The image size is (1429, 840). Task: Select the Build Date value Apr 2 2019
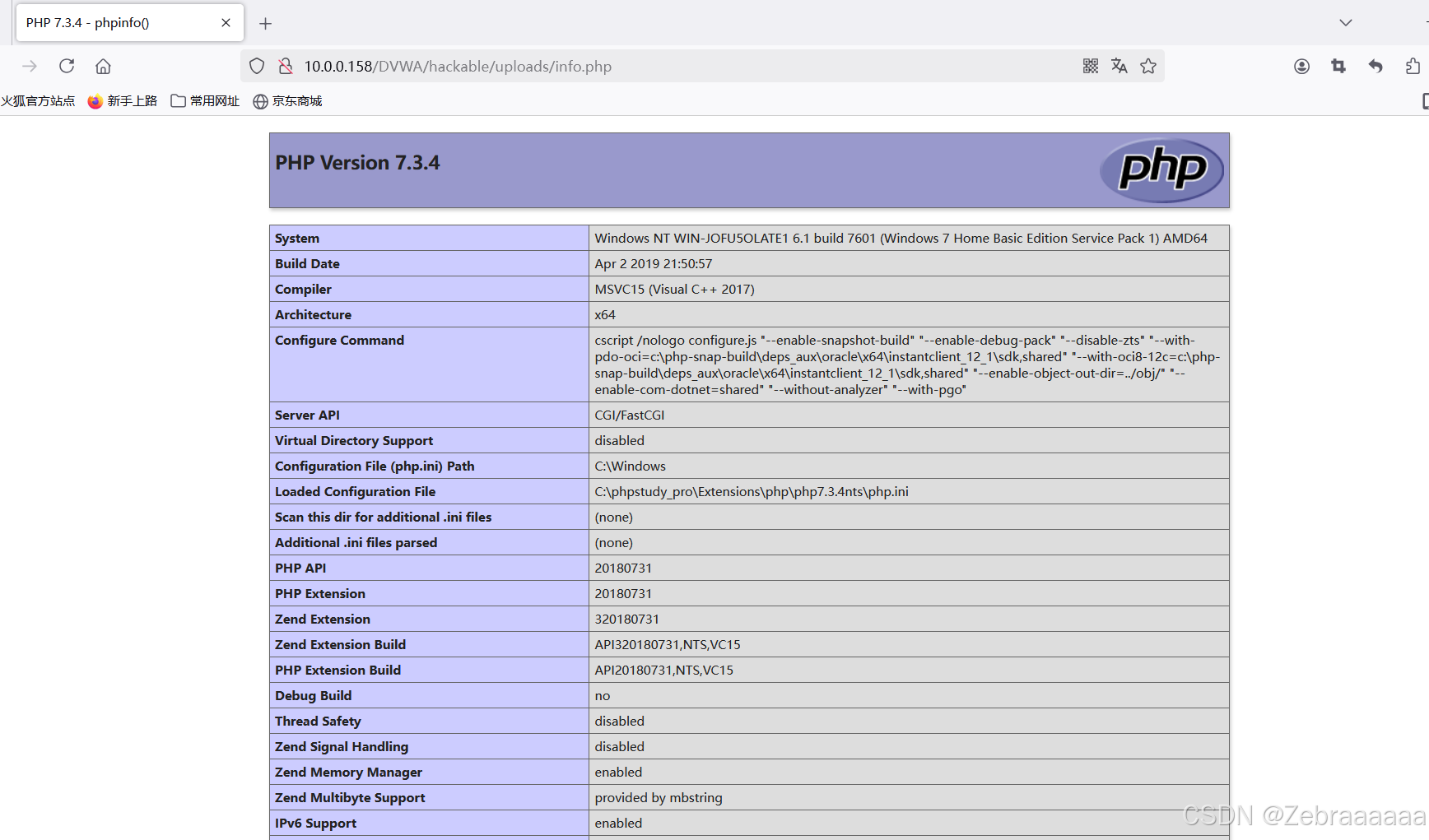point(654,264)
